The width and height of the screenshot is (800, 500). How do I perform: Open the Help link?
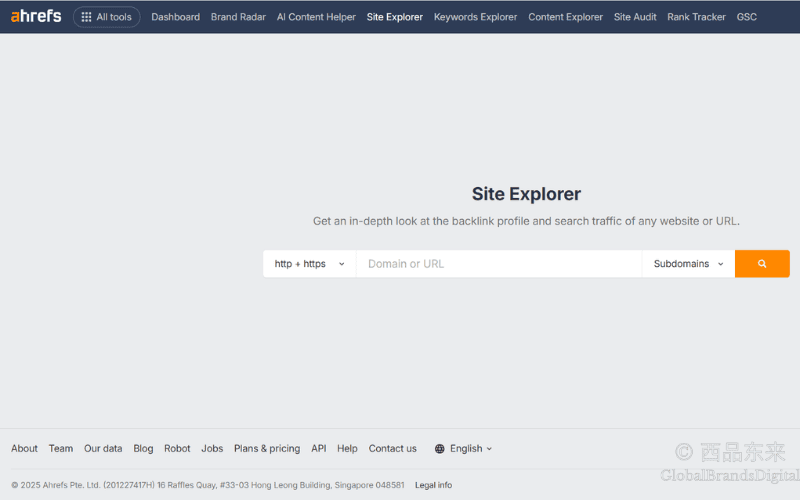[347, 448]
